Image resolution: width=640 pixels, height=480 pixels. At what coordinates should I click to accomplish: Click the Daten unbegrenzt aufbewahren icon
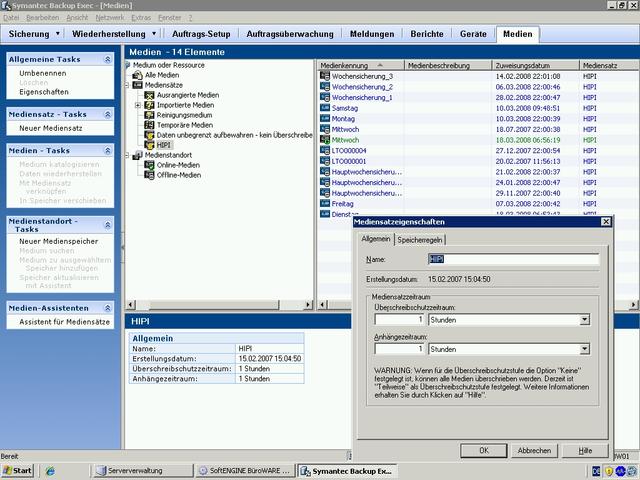point(149,135)
